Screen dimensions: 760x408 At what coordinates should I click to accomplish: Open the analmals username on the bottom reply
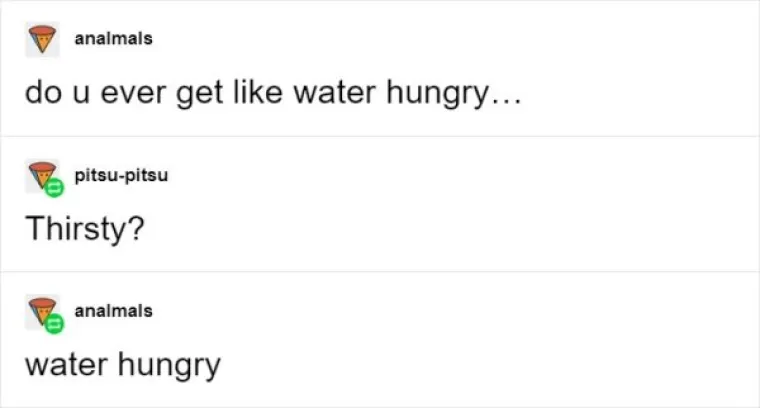[113, 311]
